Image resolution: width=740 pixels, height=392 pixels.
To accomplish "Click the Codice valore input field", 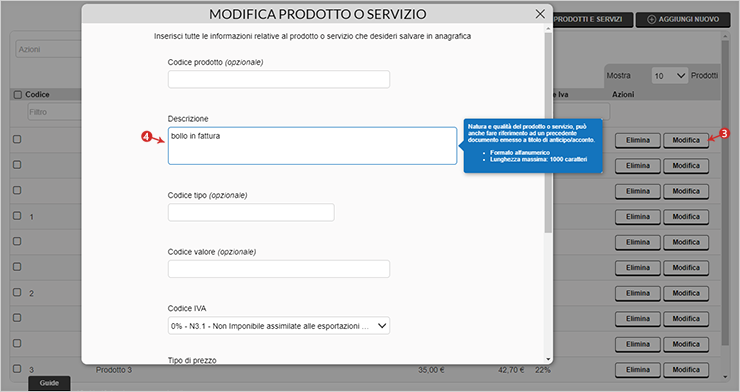I will (x=279, y=269).
